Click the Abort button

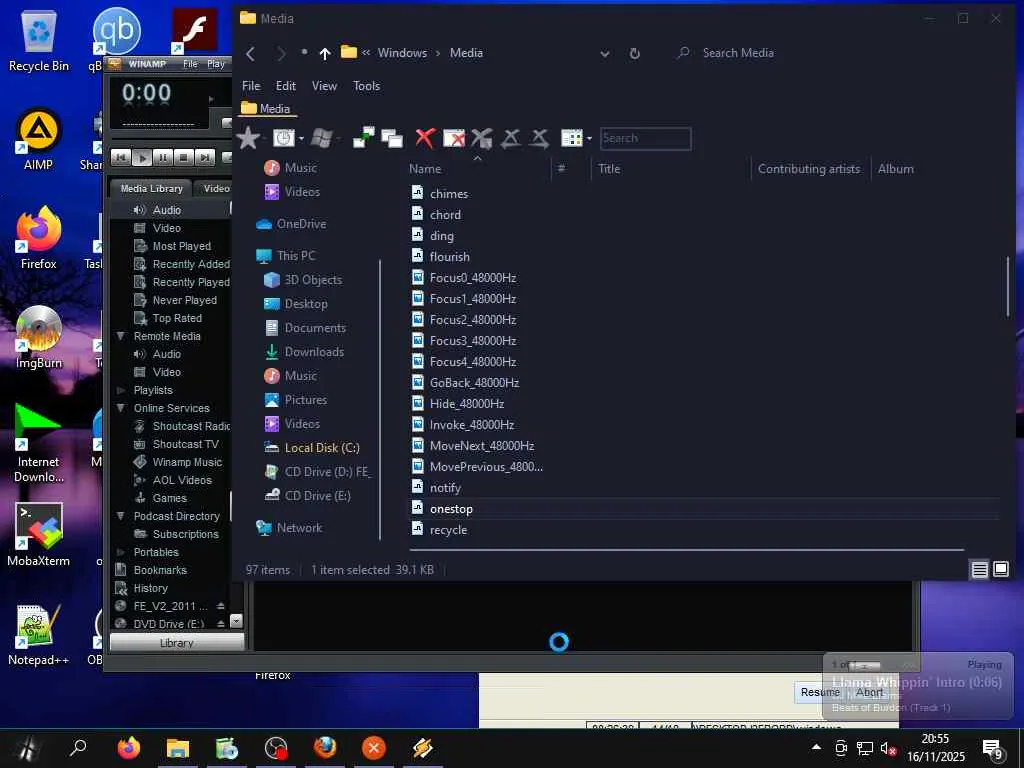coord(870,692)
